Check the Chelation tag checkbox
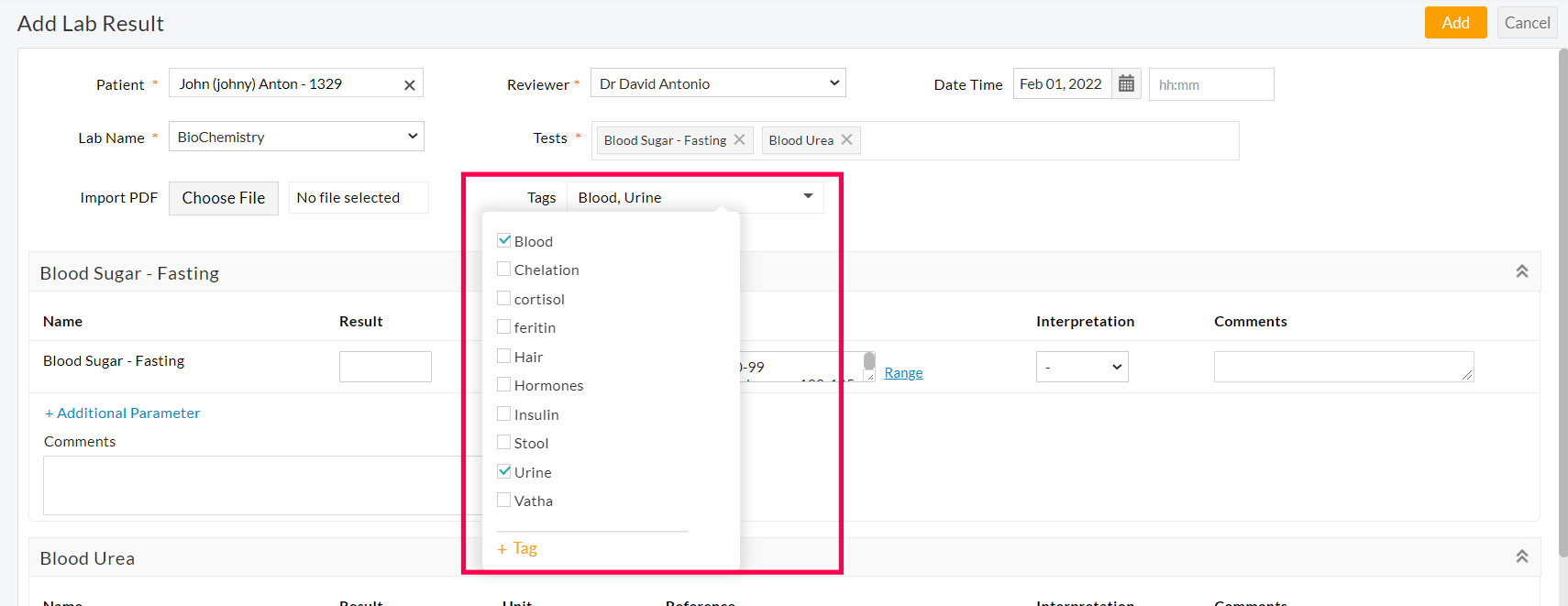The image size is (1568, 606). point(504,270)
